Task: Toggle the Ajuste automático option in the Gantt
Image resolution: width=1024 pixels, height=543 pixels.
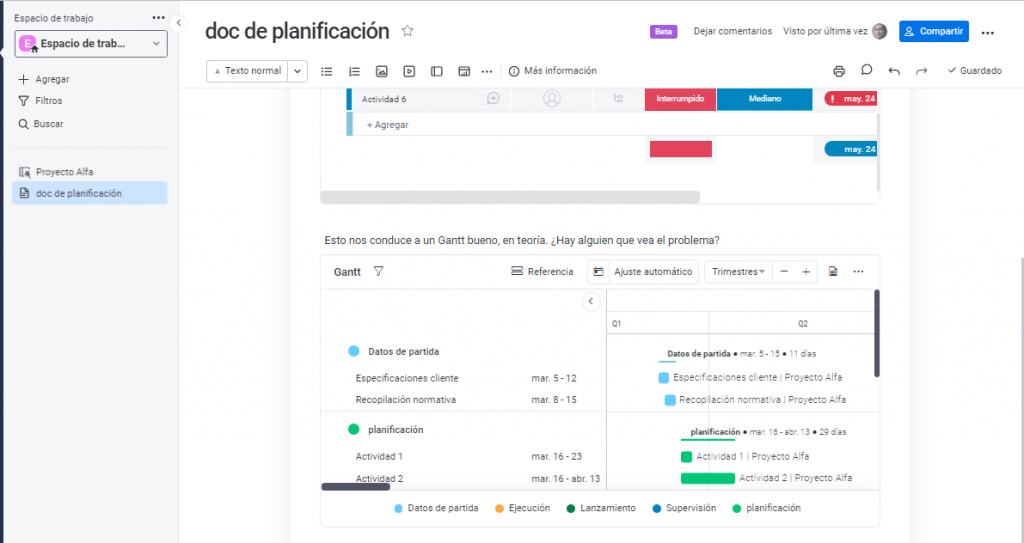Action: (643, 271)
